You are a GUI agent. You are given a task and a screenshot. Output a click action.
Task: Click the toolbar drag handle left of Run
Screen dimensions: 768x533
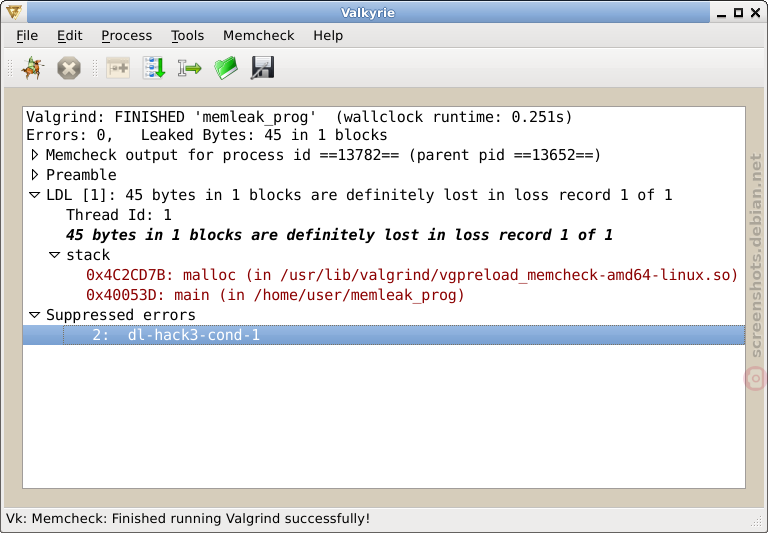click(x=10, y=68)
